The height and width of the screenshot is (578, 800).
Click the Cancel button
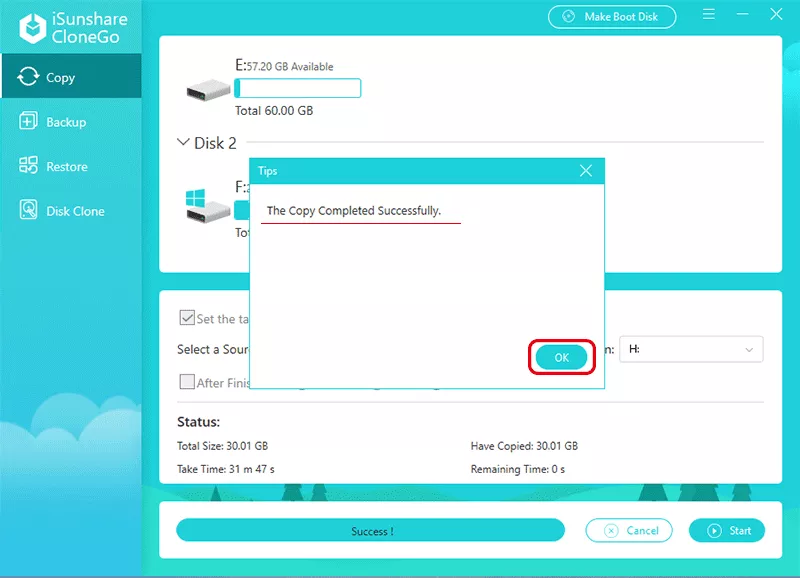coord(630,530)
